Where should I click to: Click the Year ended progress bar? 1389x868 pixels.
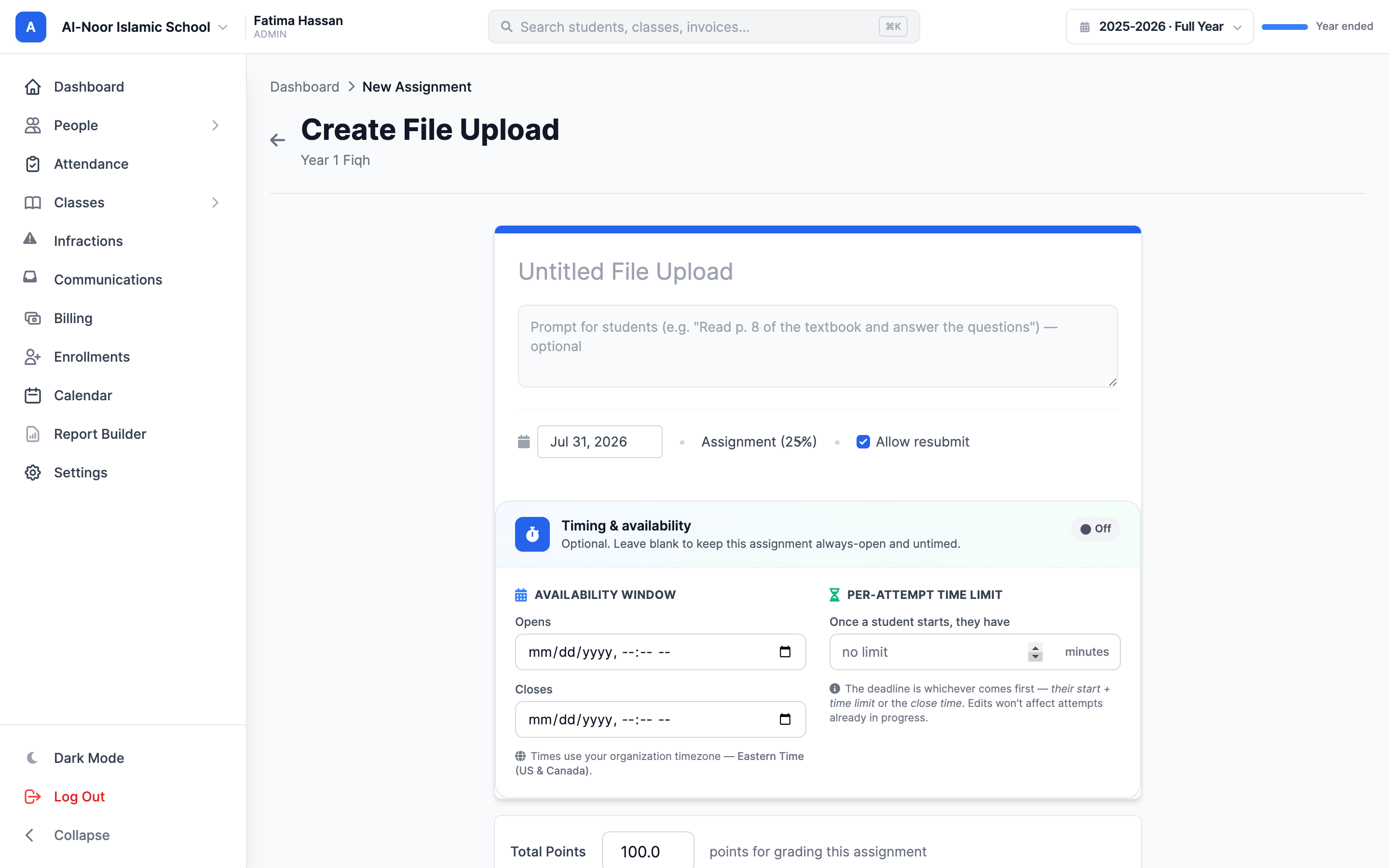1284,27
